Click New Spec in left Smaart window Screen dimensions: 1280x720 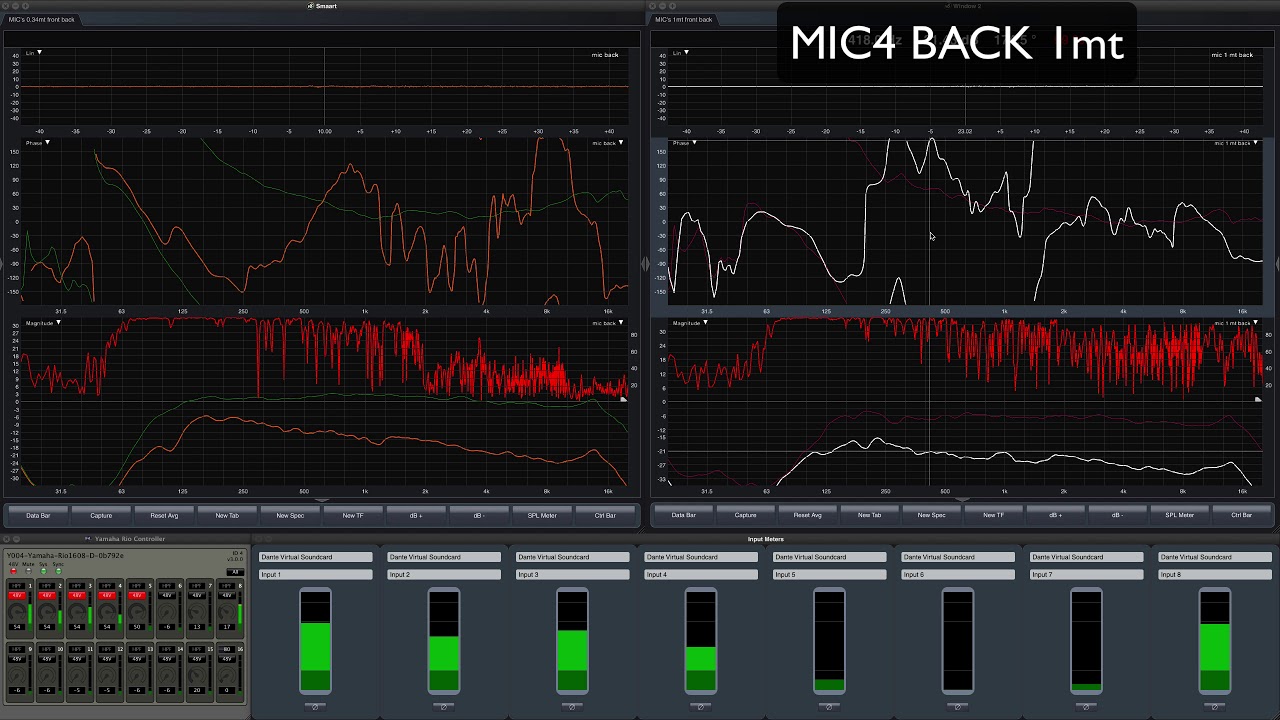[x=290, y=515]
